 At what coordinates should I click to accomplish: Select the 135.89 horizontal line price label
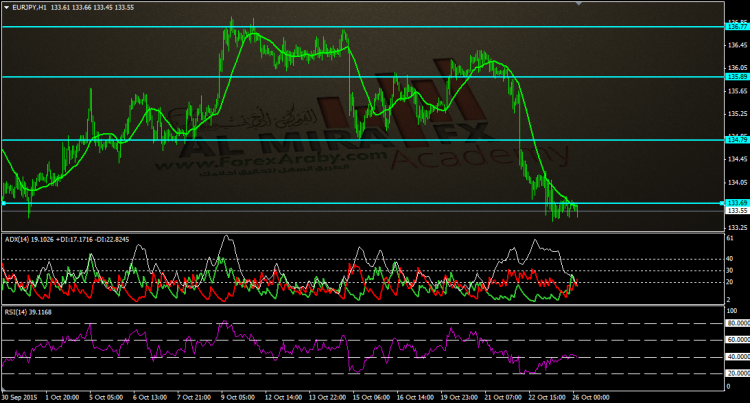(736, 77)
